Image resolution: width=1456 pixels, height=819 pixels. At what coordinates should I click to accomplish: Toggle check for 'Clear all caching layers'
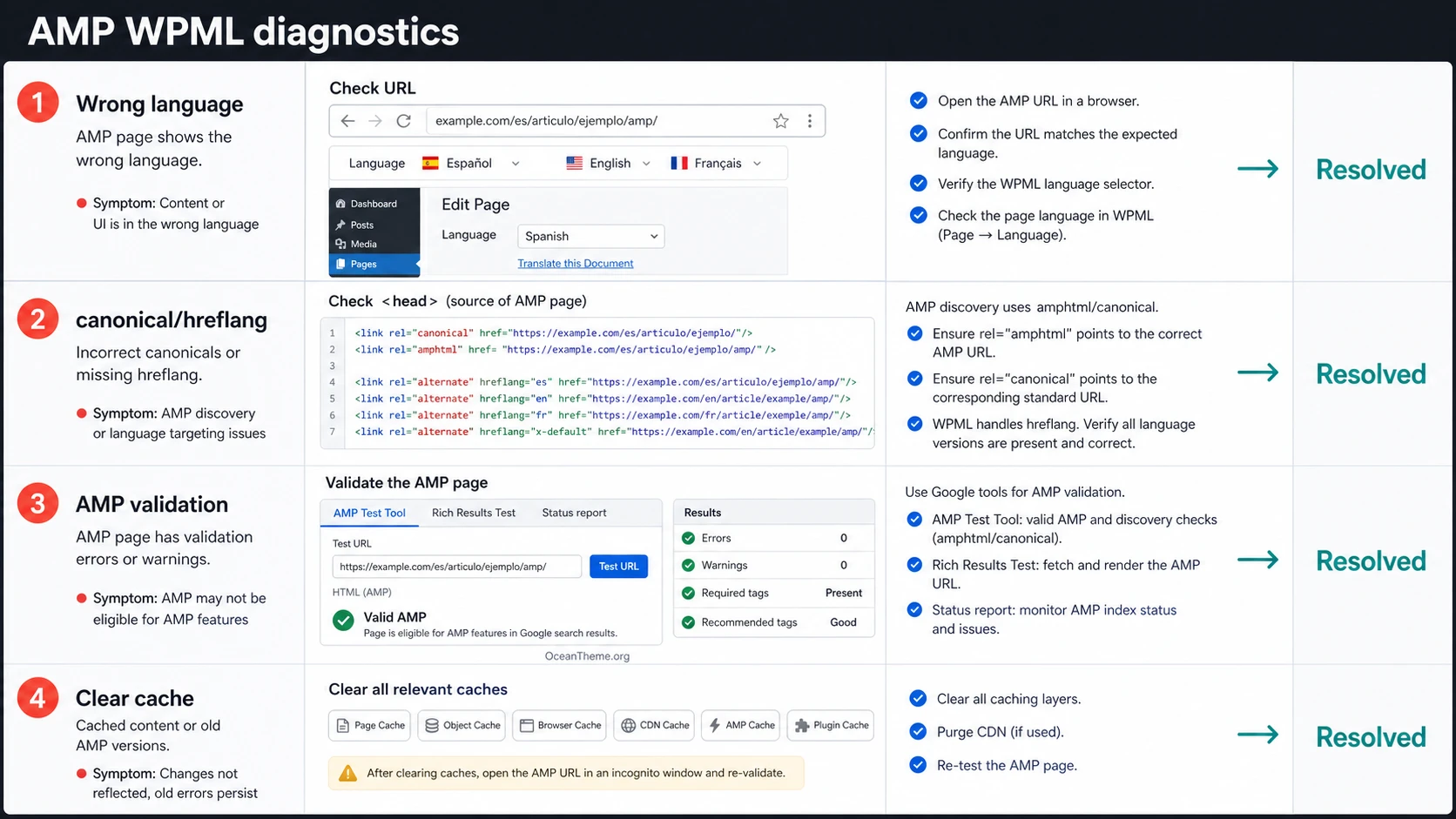coord(918,698)
